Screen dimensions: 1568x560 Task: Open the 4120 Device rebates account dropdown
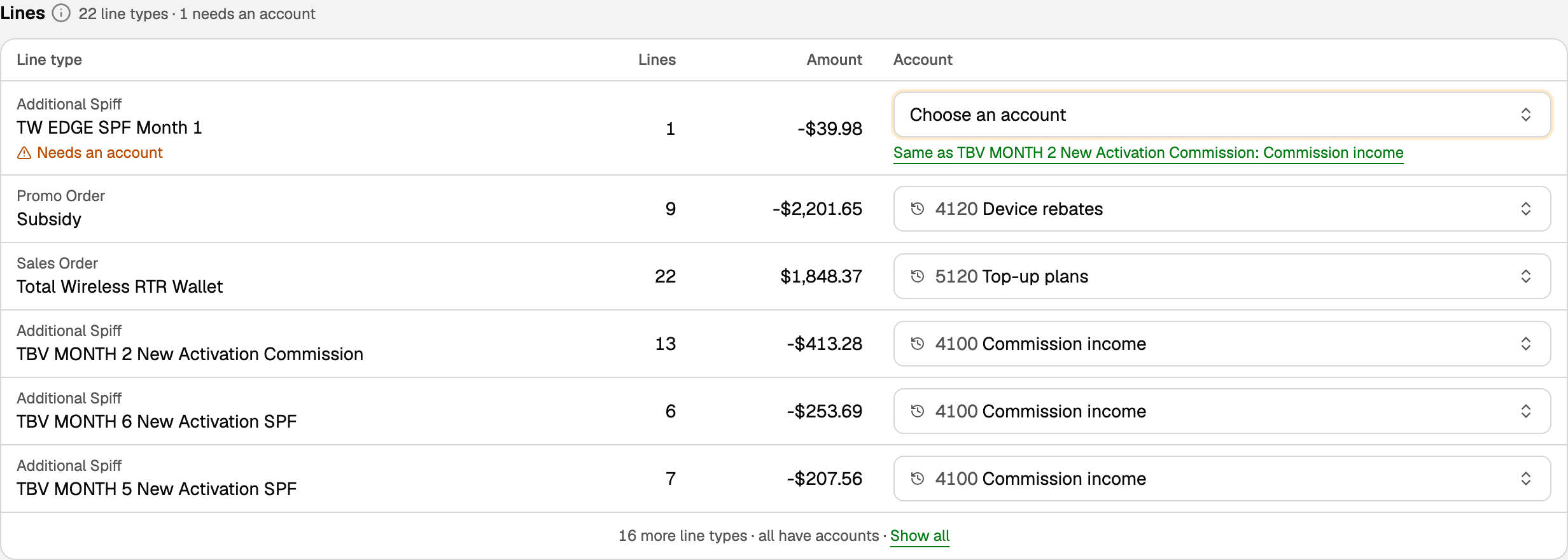pos(1222,209)
